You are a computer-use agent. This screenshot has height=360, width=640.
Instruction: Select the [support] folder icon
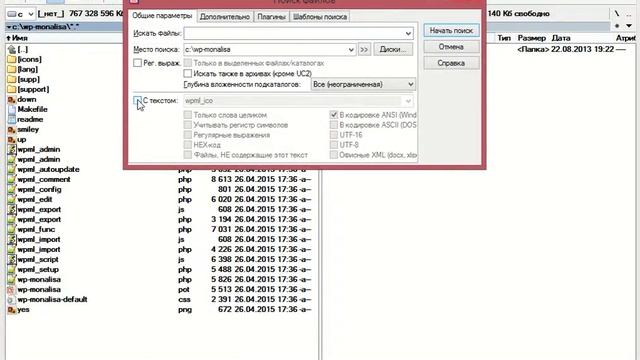point(12,89)
